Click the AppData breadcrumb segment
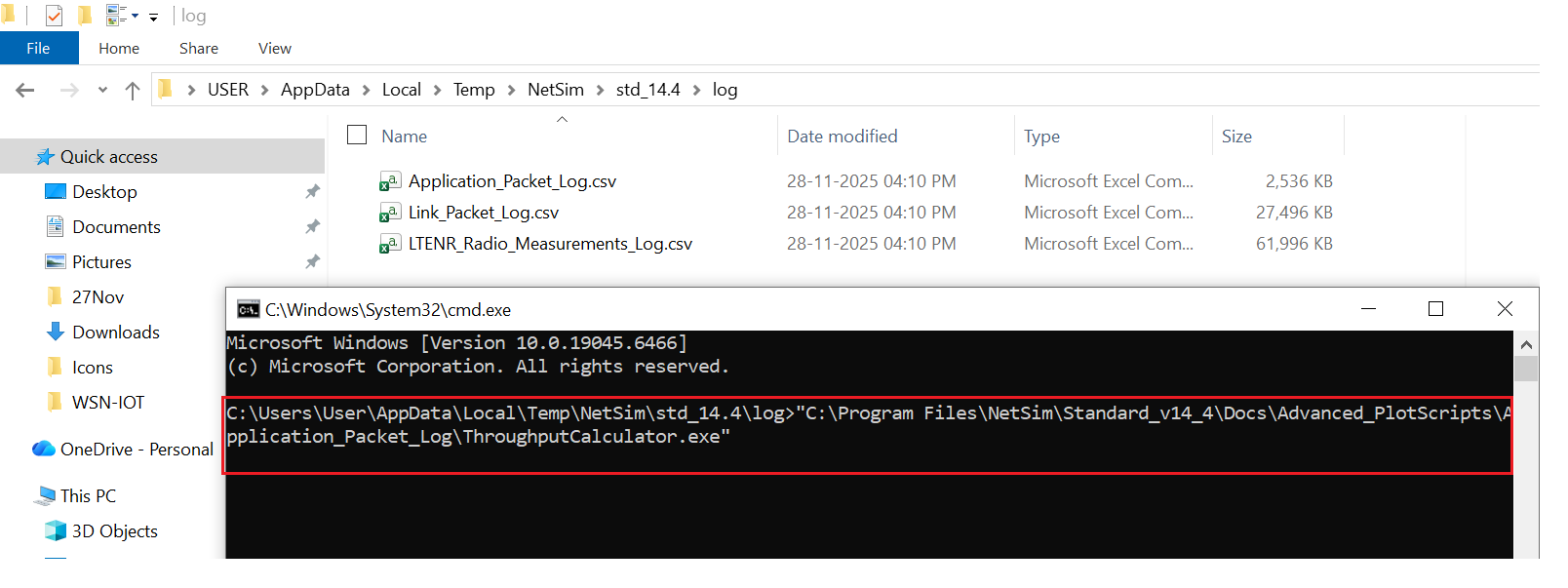 (x=315, y=90)
